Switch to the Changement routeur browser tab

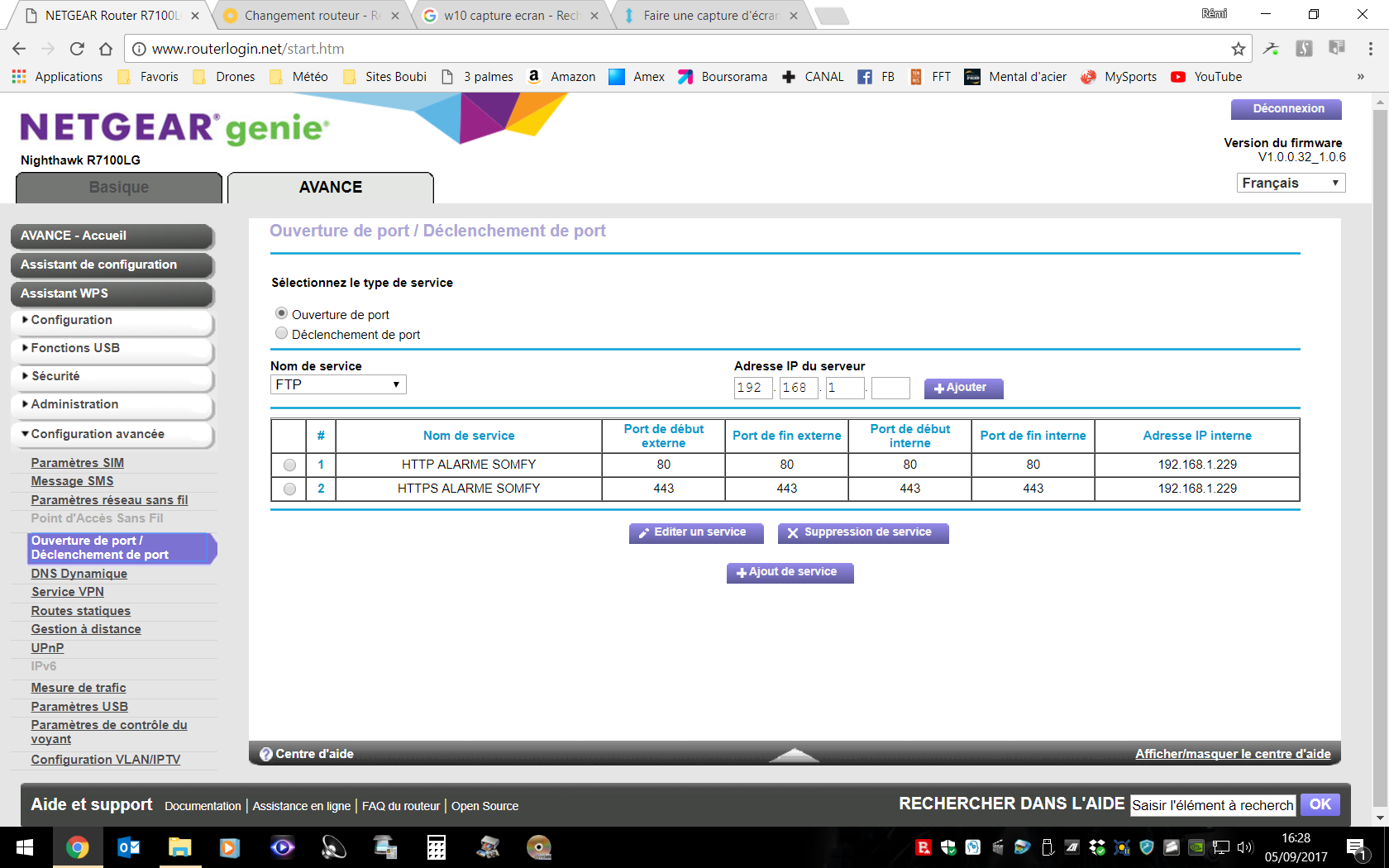tap(311, 16)
